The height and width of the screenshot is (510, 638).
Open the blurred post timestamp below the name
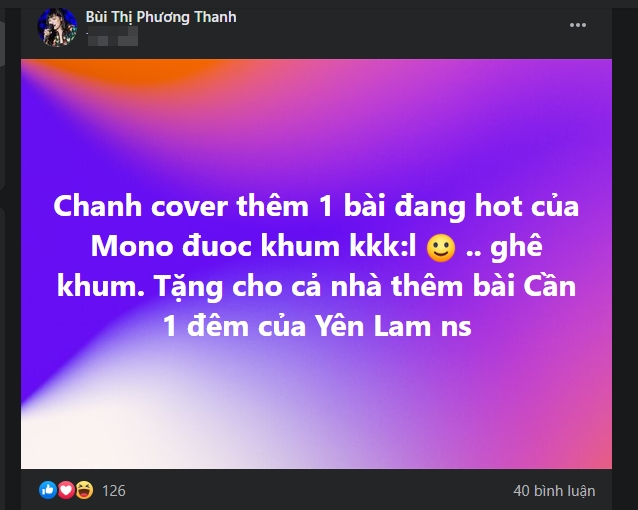tap(112, 36)
